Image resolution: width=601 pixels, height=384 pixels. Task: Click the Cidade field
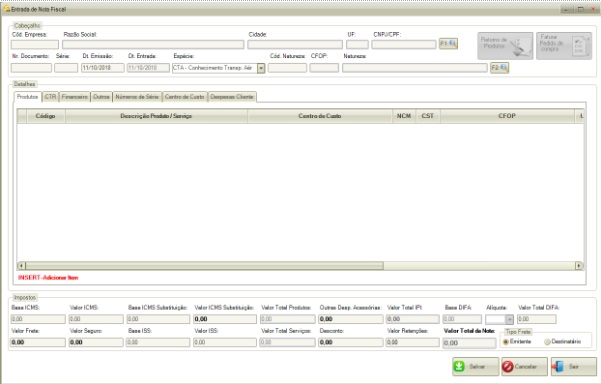point(295,44)
